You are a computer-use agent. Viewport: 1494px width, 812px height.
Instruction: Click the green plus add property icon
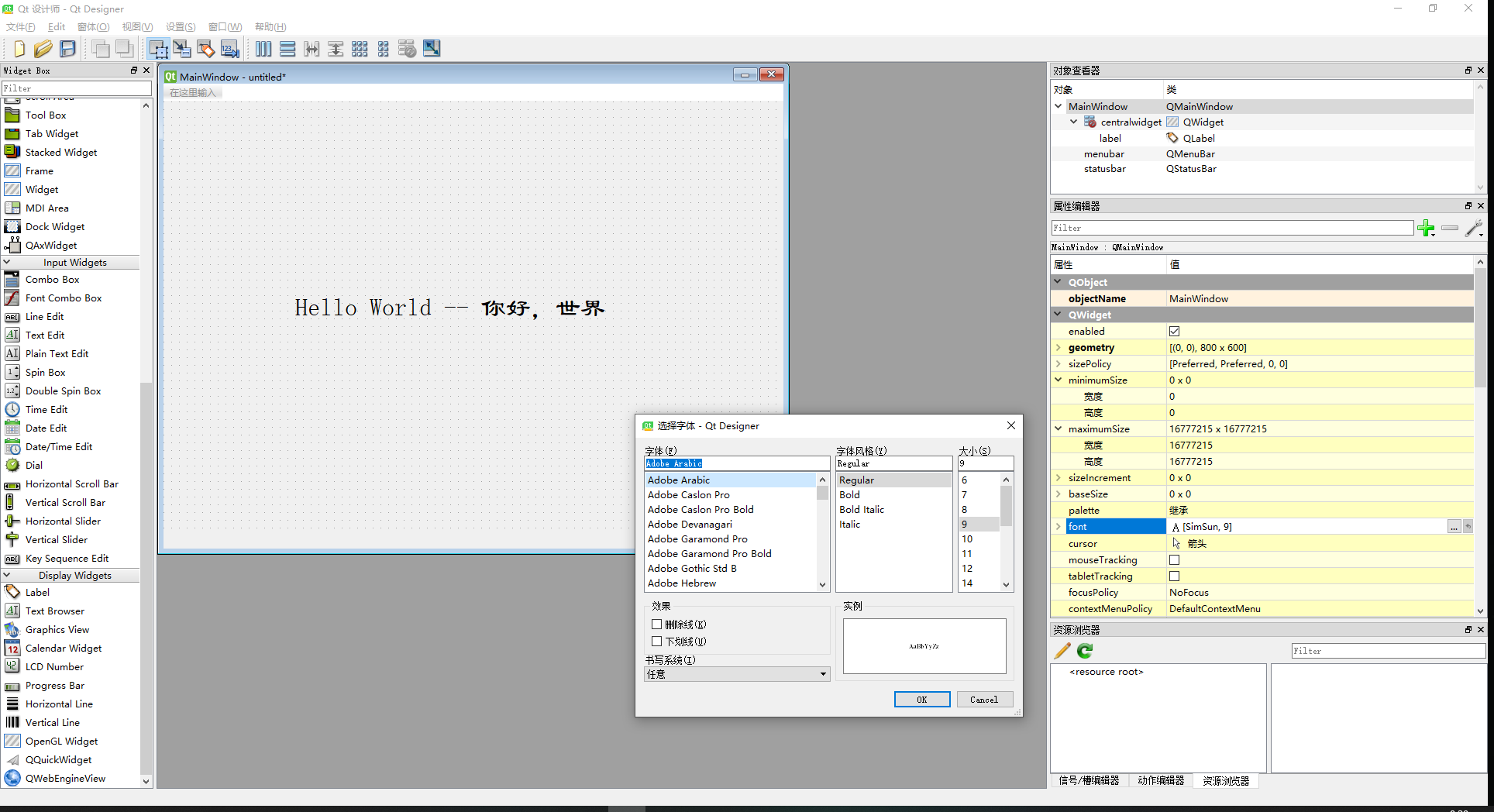(1425, 228)
